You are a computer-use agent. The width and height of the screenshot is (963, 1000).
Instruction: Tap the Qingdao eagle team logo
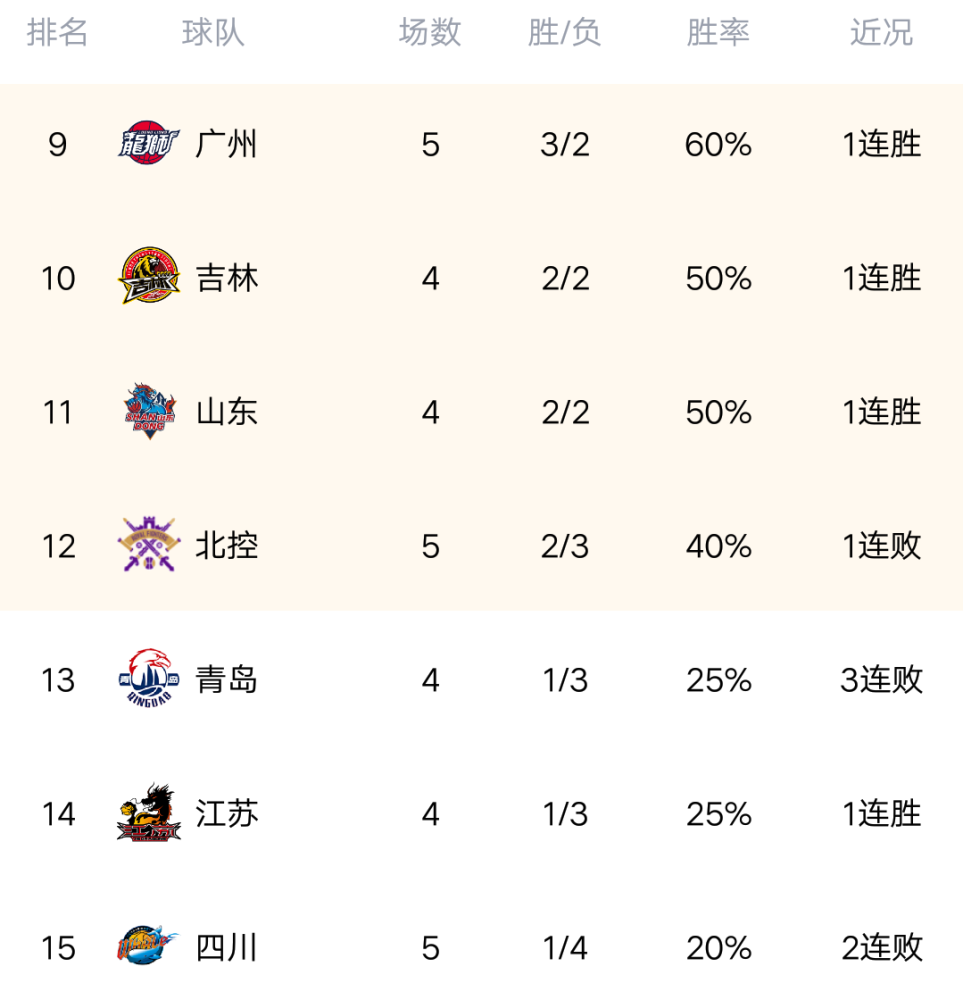[x=149, y=679]
